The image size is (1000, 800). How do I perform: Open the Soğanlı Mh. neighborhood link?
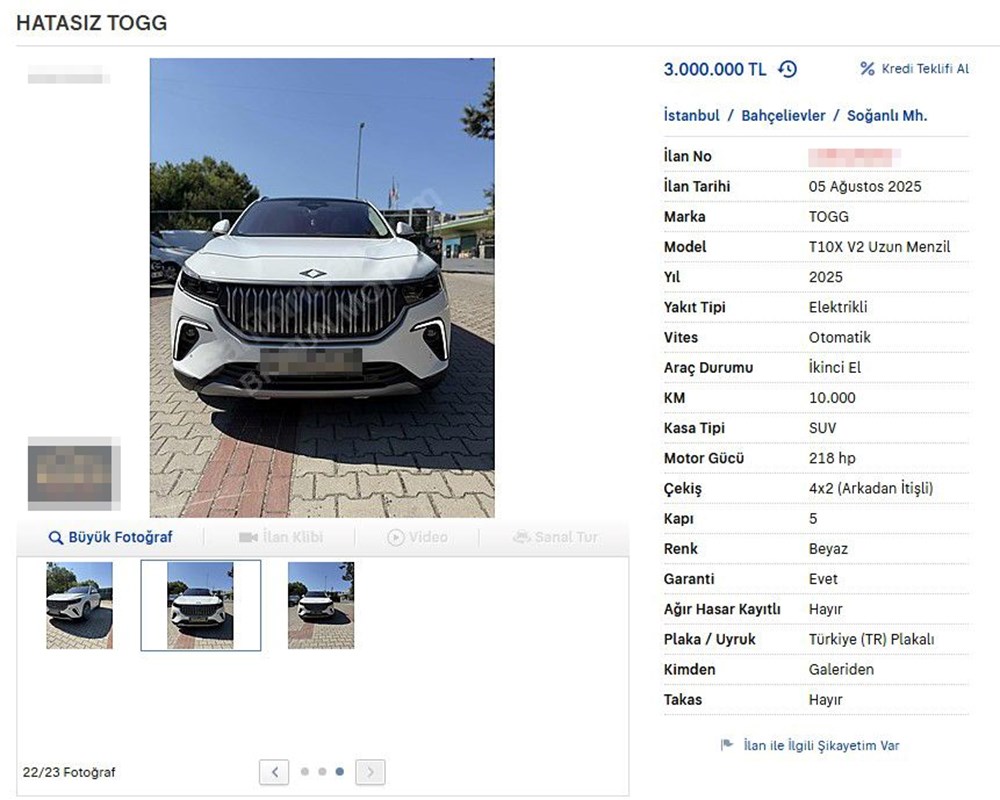pyautogui.click(x=887, y=115)
